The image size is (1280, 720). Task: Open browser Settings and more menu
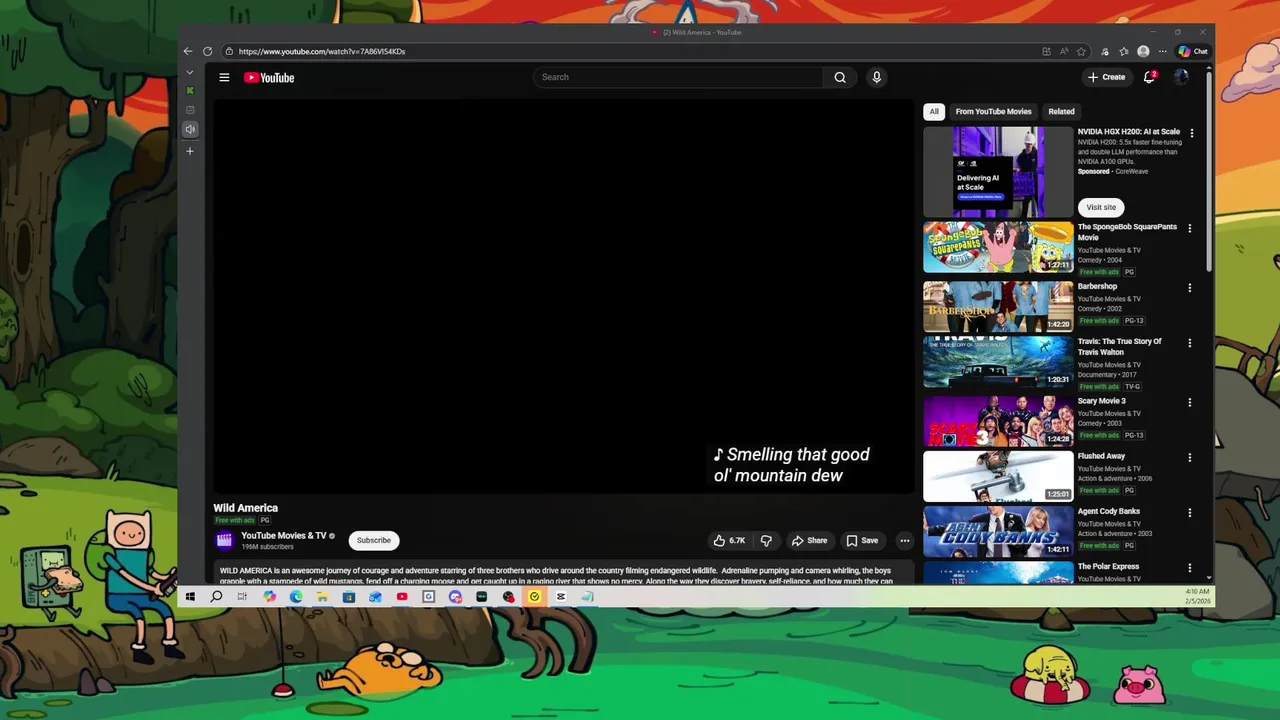[1162, 51]
